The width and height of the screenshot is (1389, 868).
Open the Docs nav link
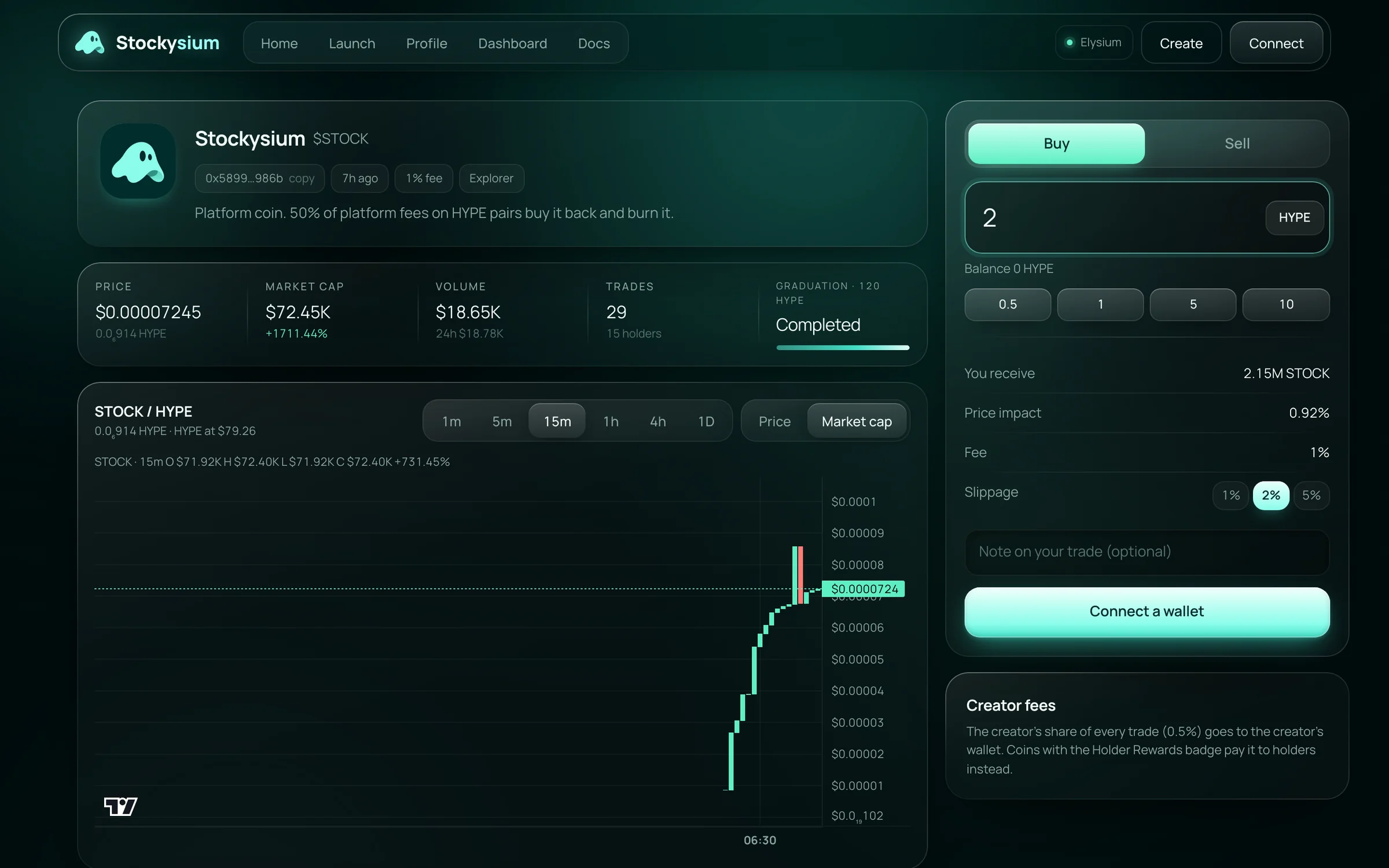(x=594, y=43)
